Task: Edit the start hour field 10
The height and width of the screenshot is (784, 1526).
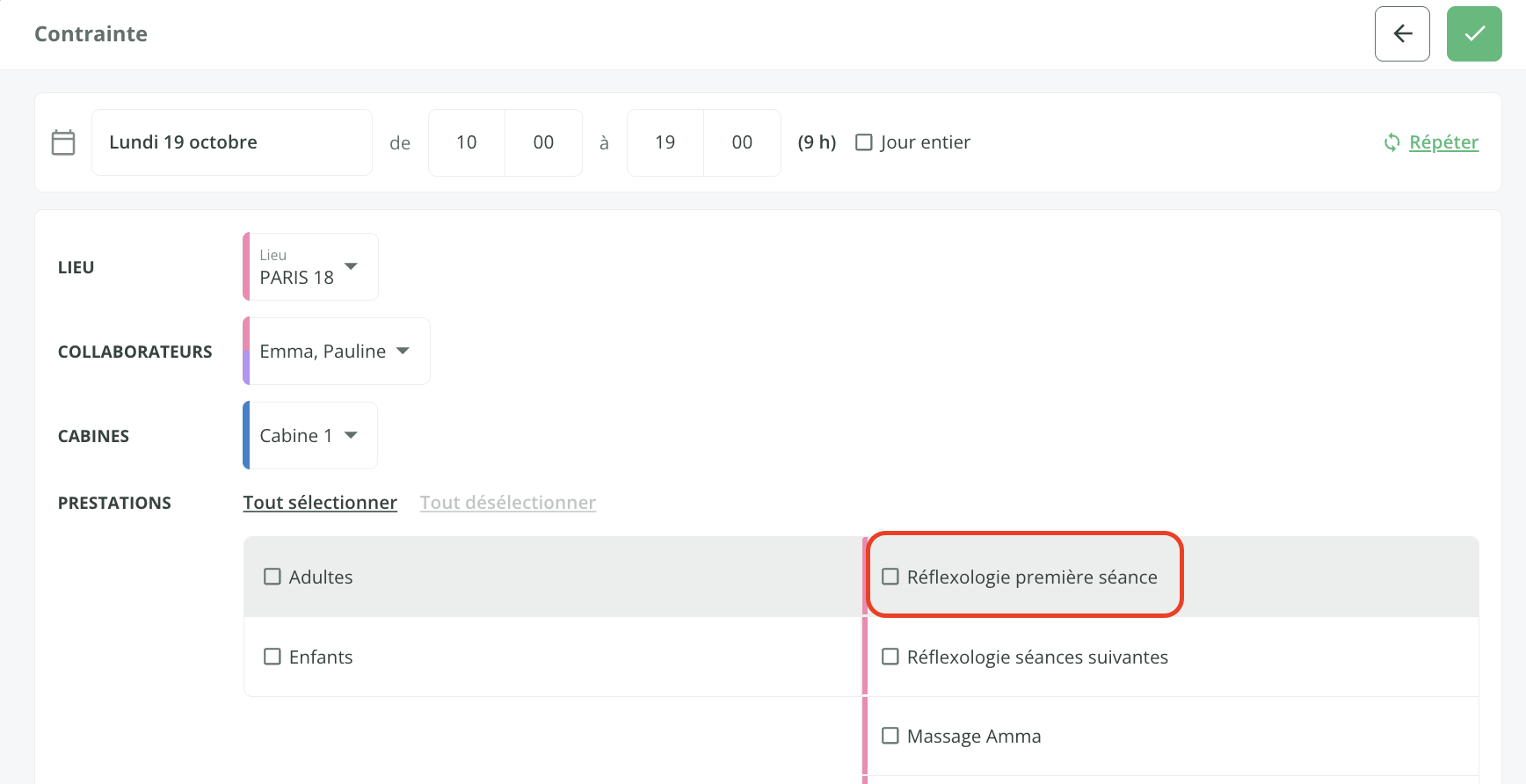Action: click(467, 142)
